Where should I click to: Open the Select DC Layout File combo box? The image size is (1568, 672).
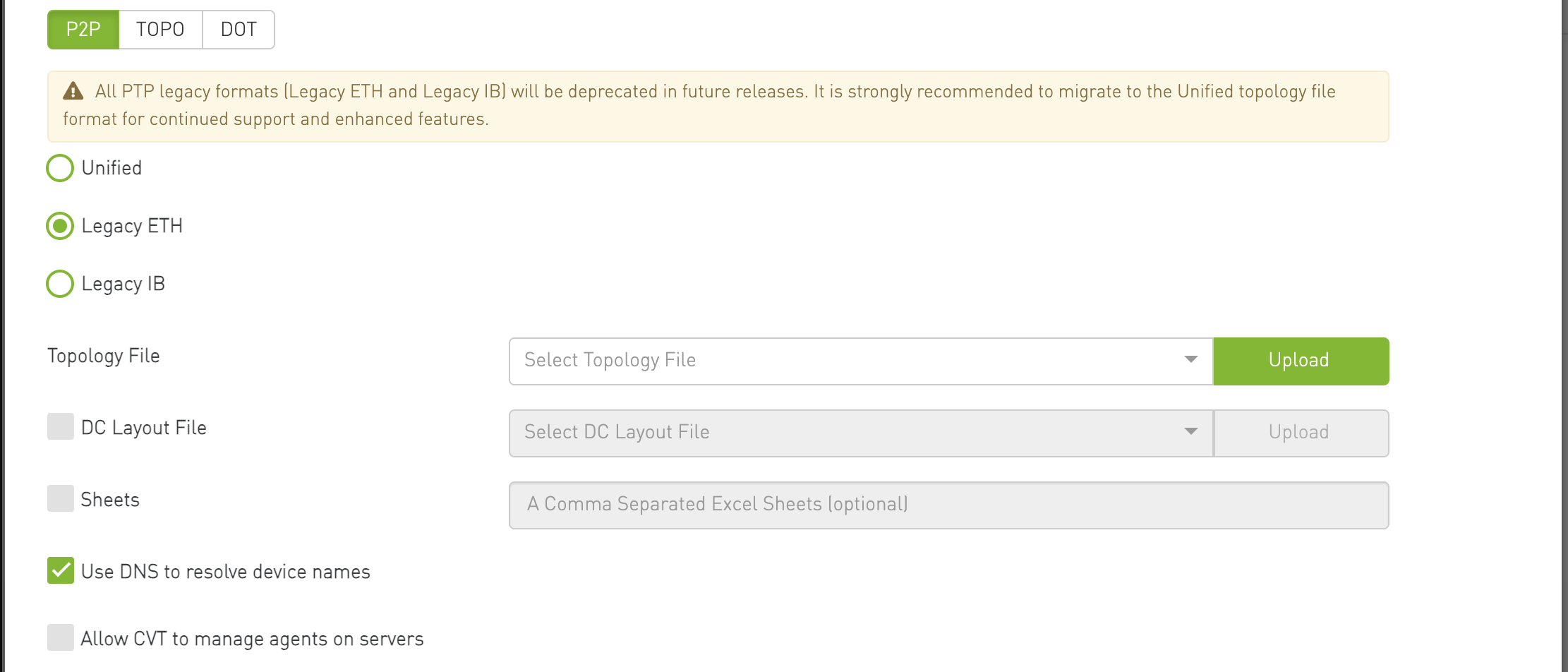861,433
